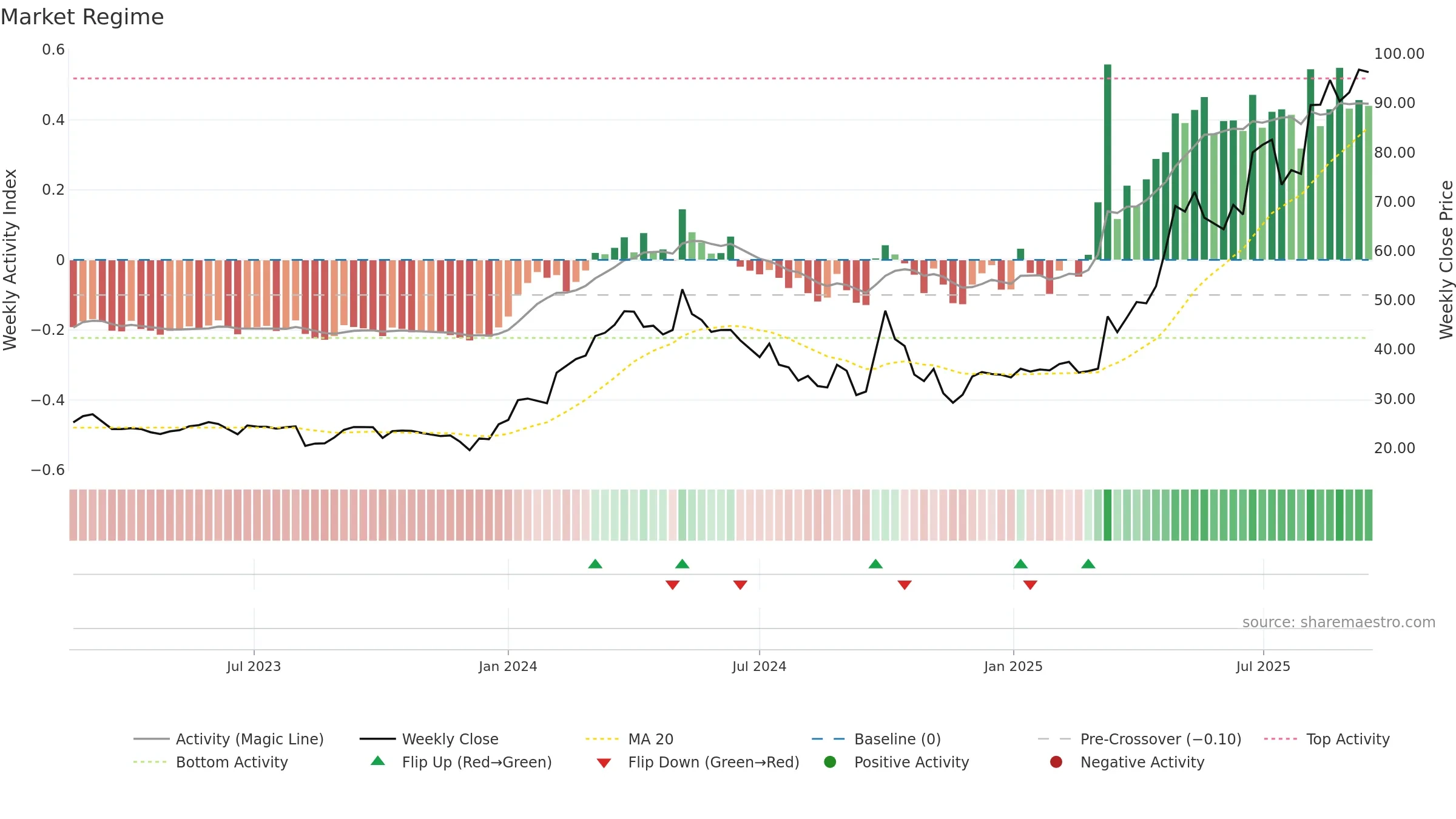Click the 60.00 price axis label
The image size is (1456, 819).
[1395, 251]
